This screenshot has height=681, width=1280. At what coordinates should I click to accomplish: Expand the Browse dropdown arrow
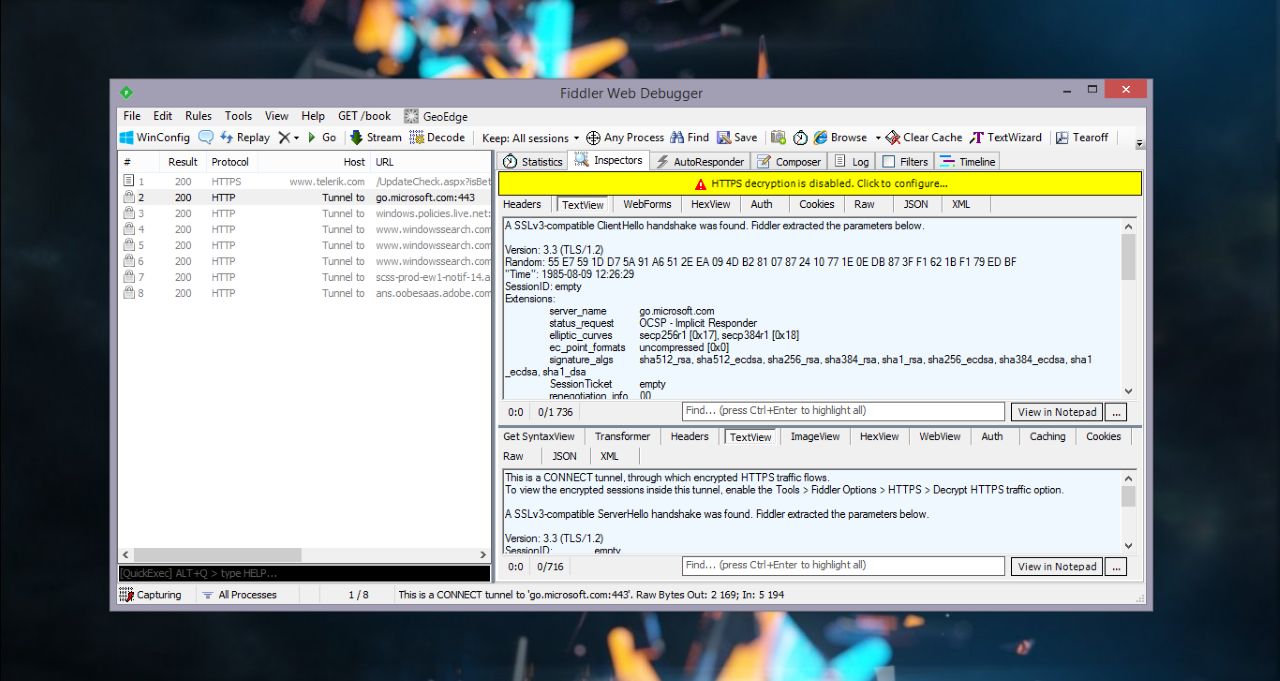point(878,138)
